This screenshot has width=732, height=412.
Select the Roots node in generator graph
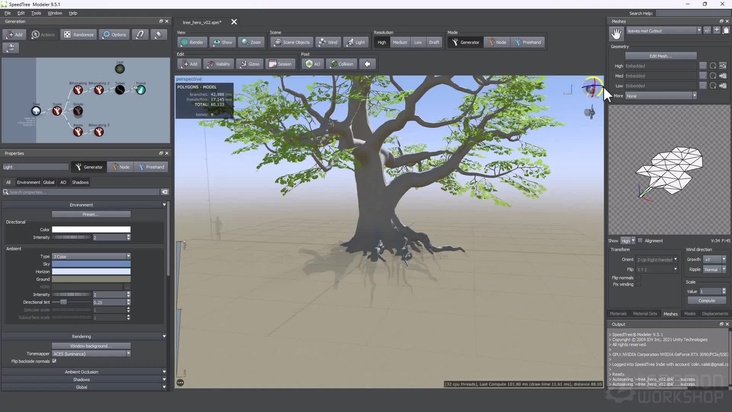point(78,132)
